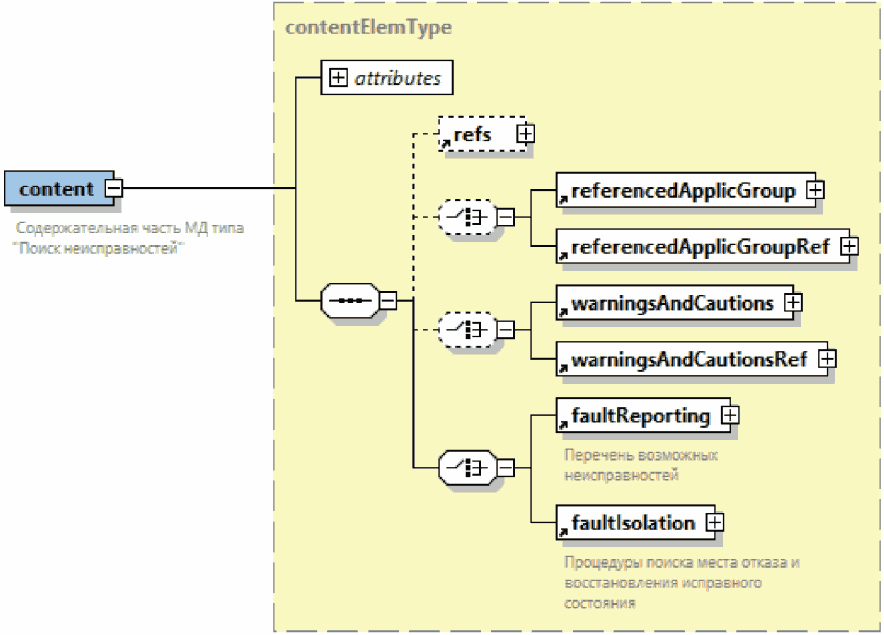Expand the faultIsolation element
This screenshot has width=884, height=635.
(x=714, y=522)
